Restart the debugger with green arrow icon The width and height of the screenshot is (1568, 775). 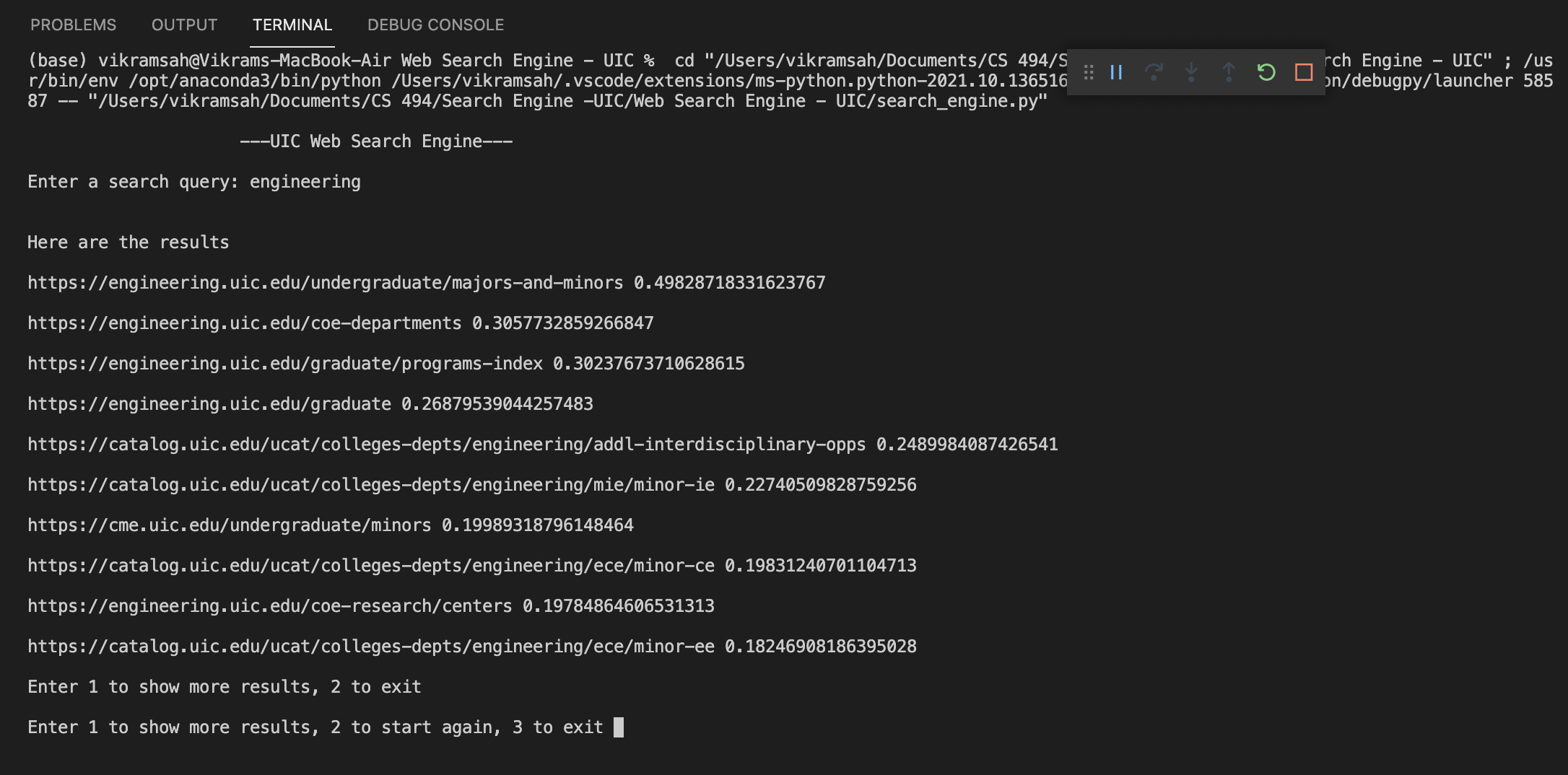1266,72
